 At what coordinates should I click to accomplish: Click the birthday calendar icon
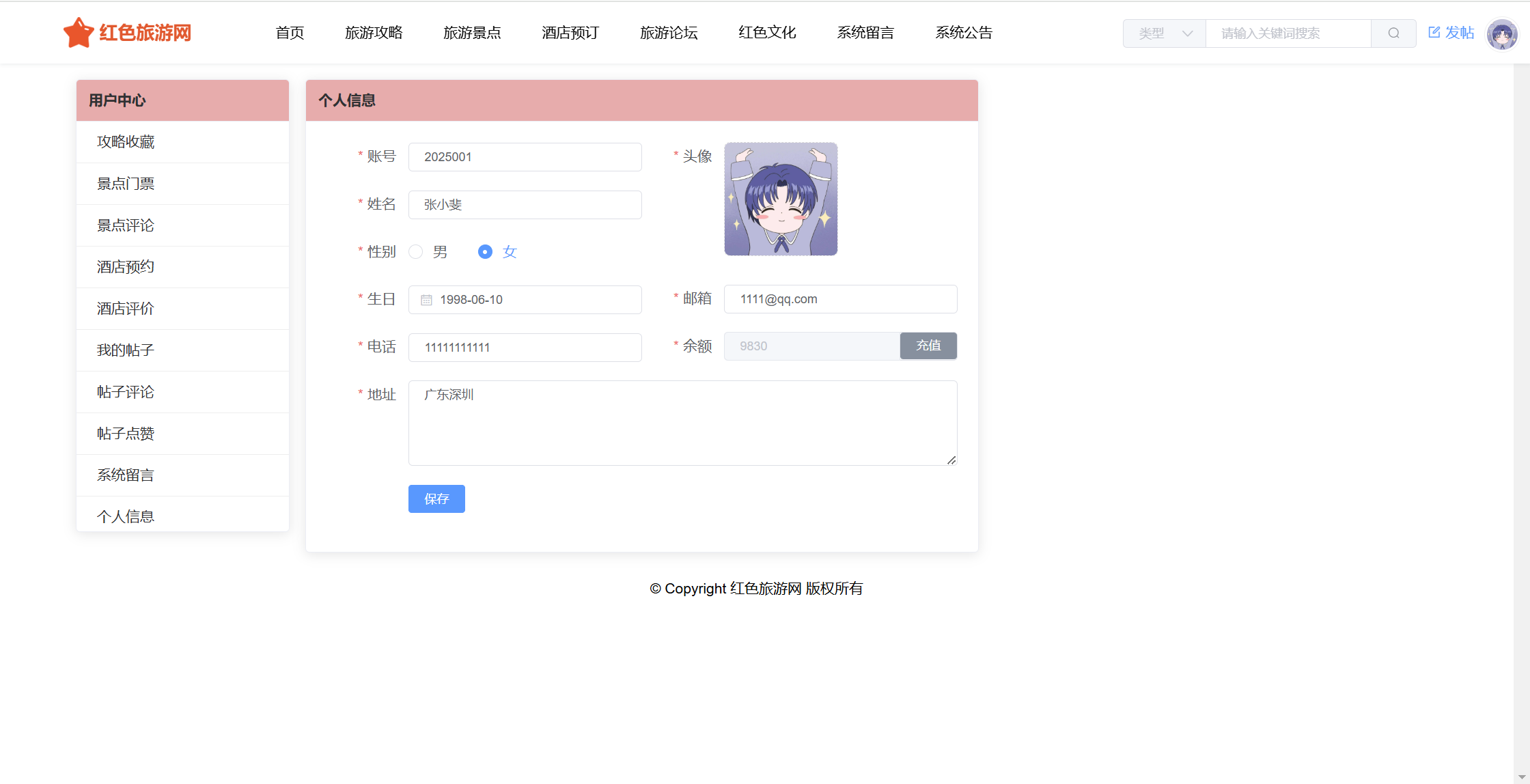click(x=426, y=300)
